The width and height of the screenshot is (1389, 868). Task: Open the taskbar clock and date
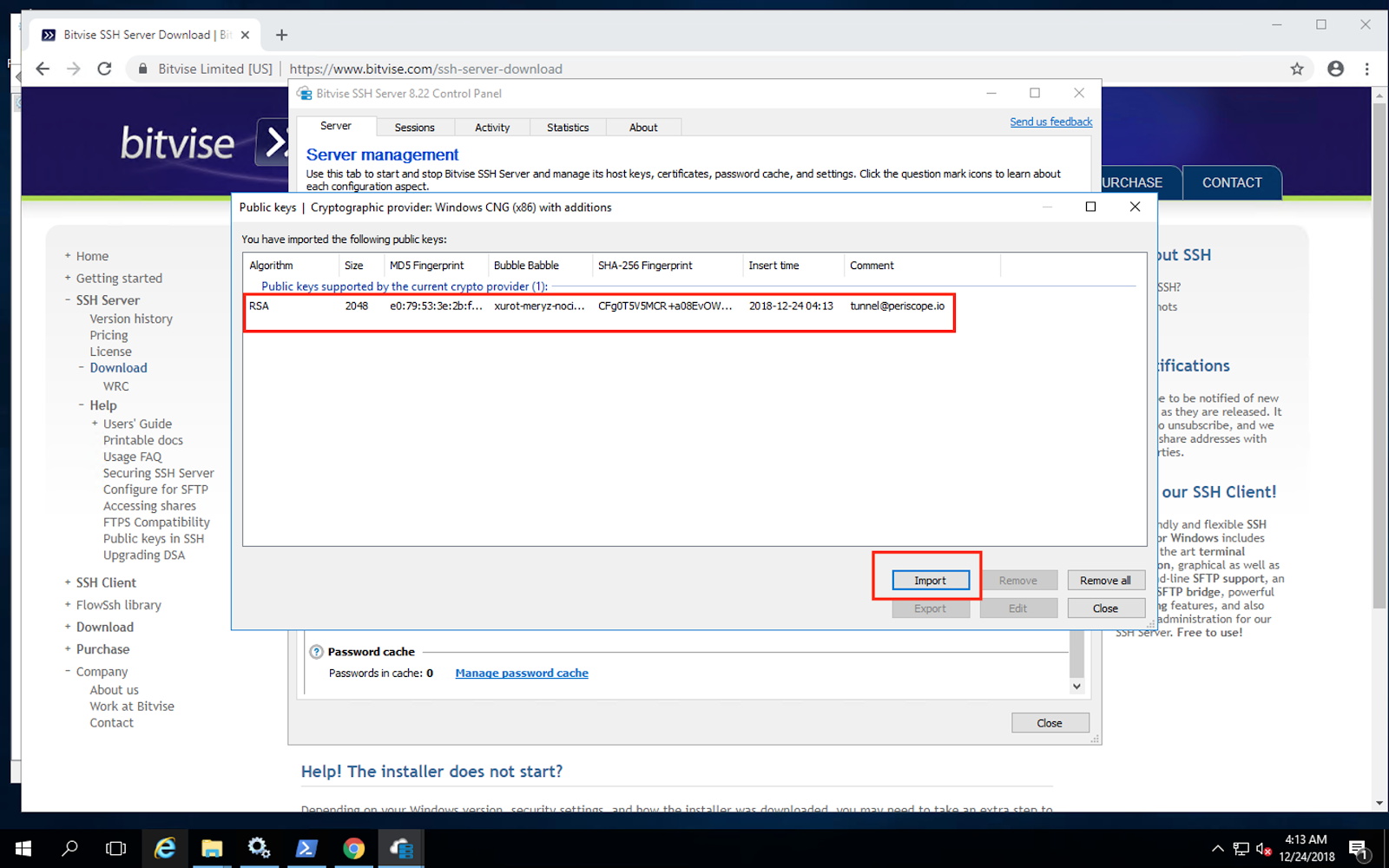[1307, 848]
